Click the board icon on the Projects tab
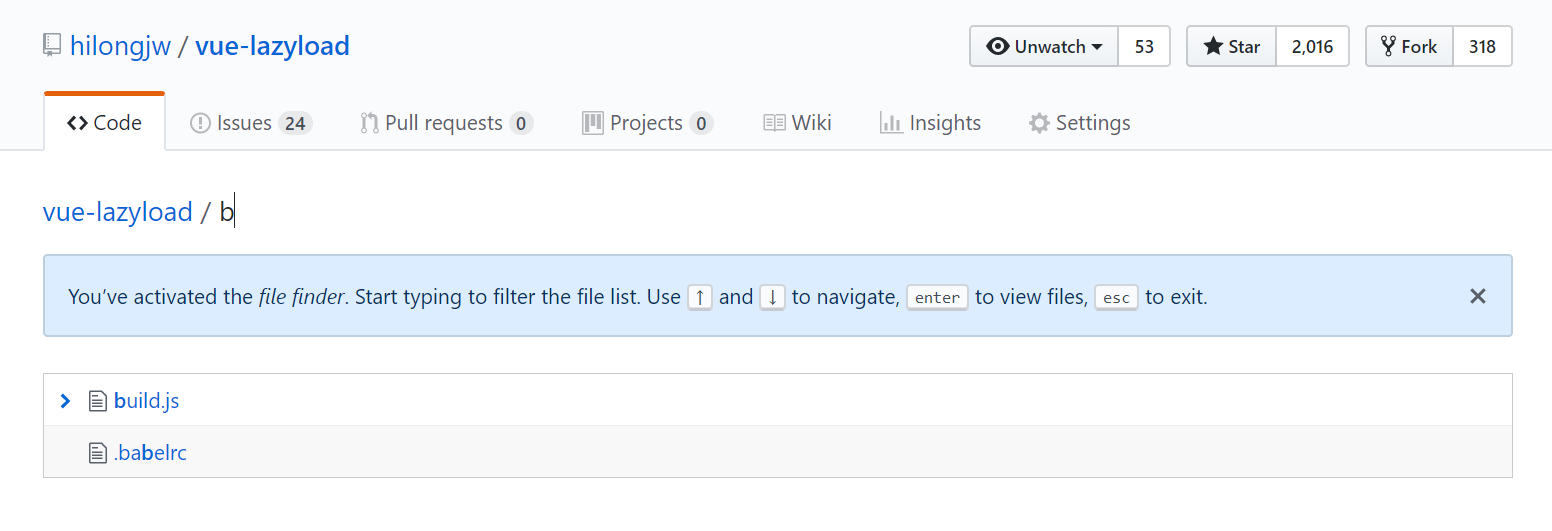The width and height of the screenshot is (1552, 531). pos(593,123)
